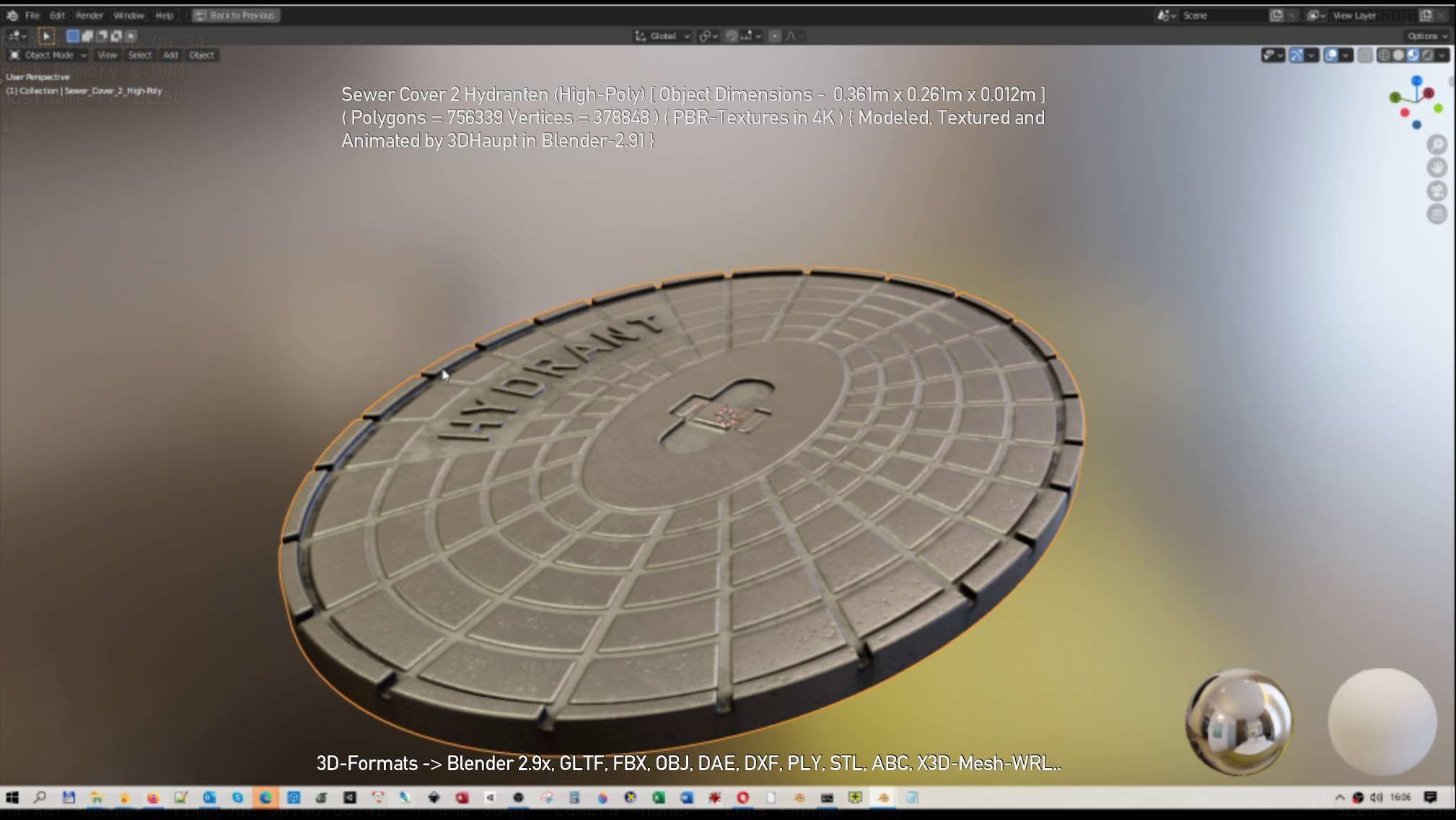Viewport: 1456px width, 820px height.
Task: Click the Scene name field
Action: (1223, 15)
